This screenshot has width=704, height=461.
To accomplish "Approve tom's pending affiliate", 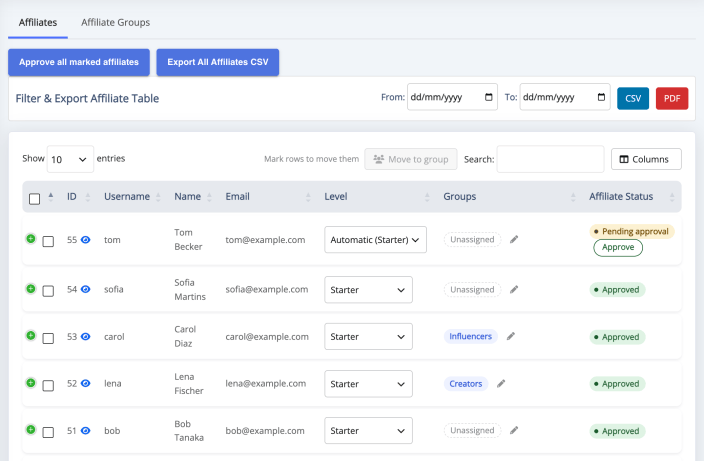I will 618,247.
